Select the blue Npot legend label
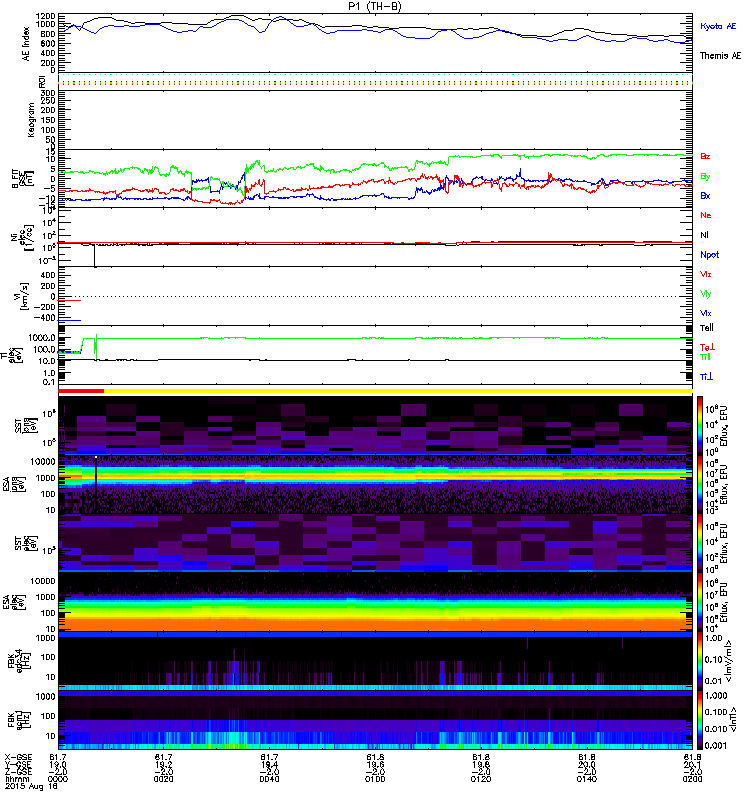Image resolution: width=750 pixels, height=800 pixels. pyautogui.click(x=710, y=255)
